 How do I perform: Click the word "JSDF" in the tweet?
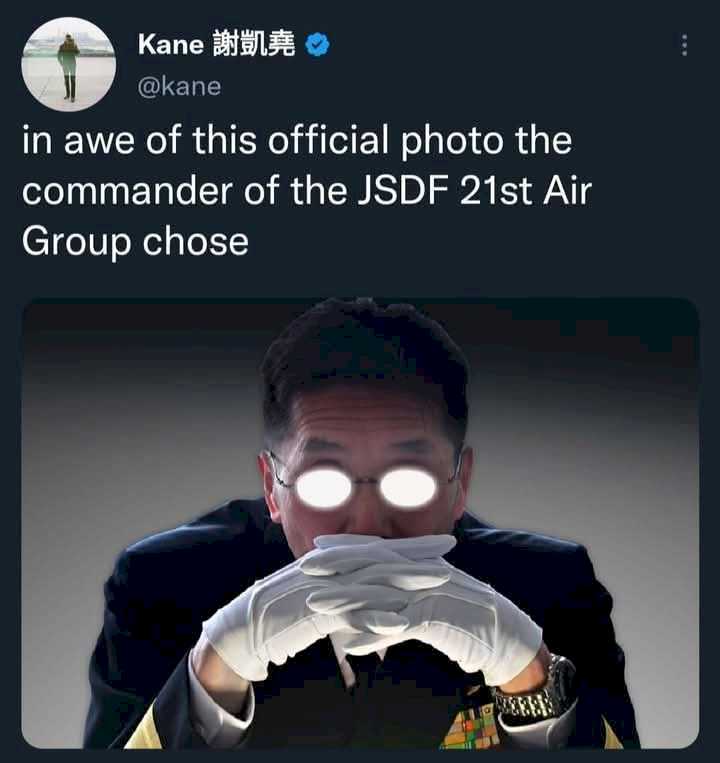[x=404, y=190]
